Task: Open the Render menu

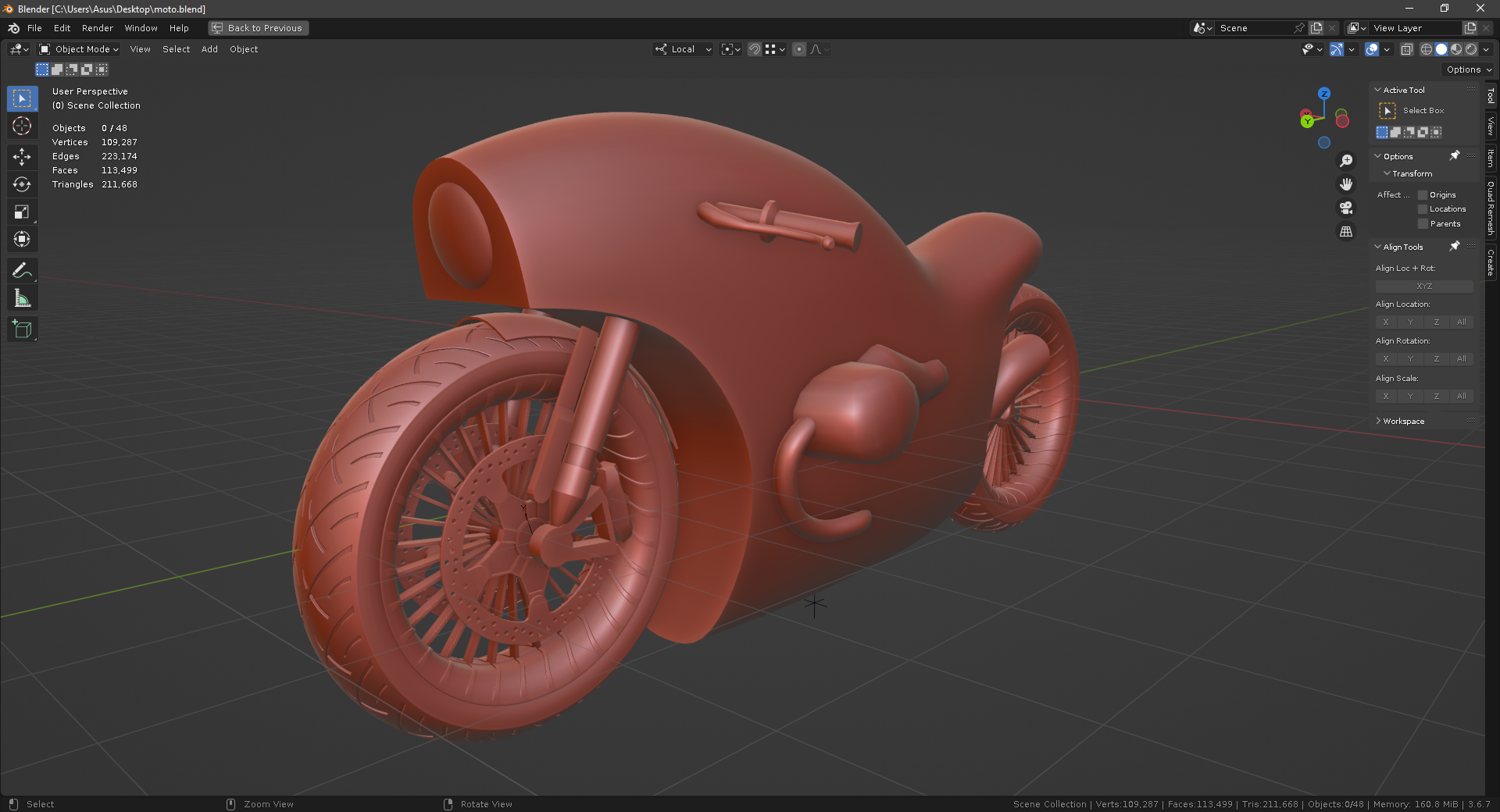Action: [98, 28]
